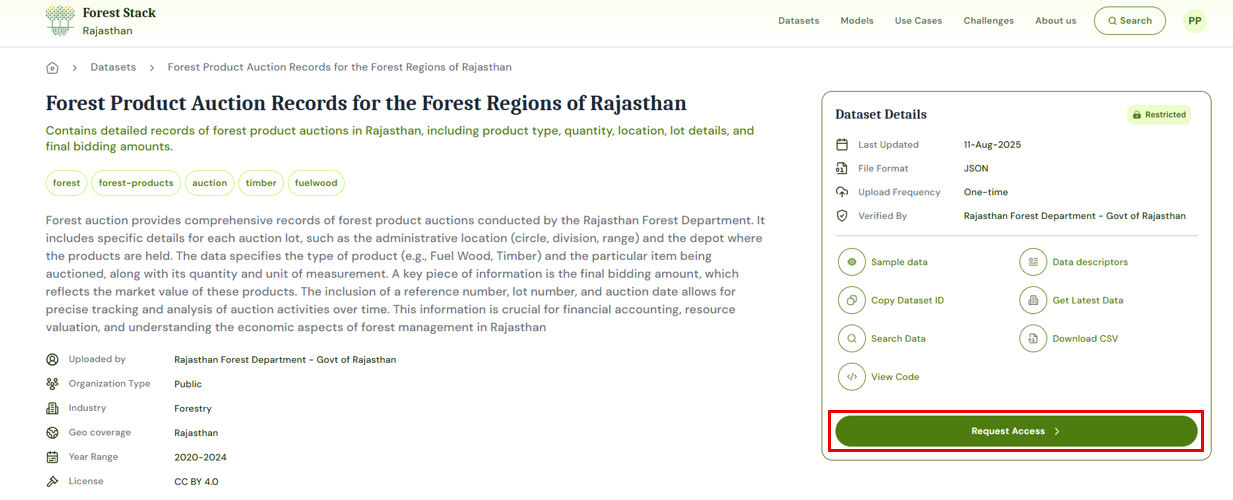Click the Get Latest Data icon
This screenshot has width=1233, height=500.
(1033, 300)
